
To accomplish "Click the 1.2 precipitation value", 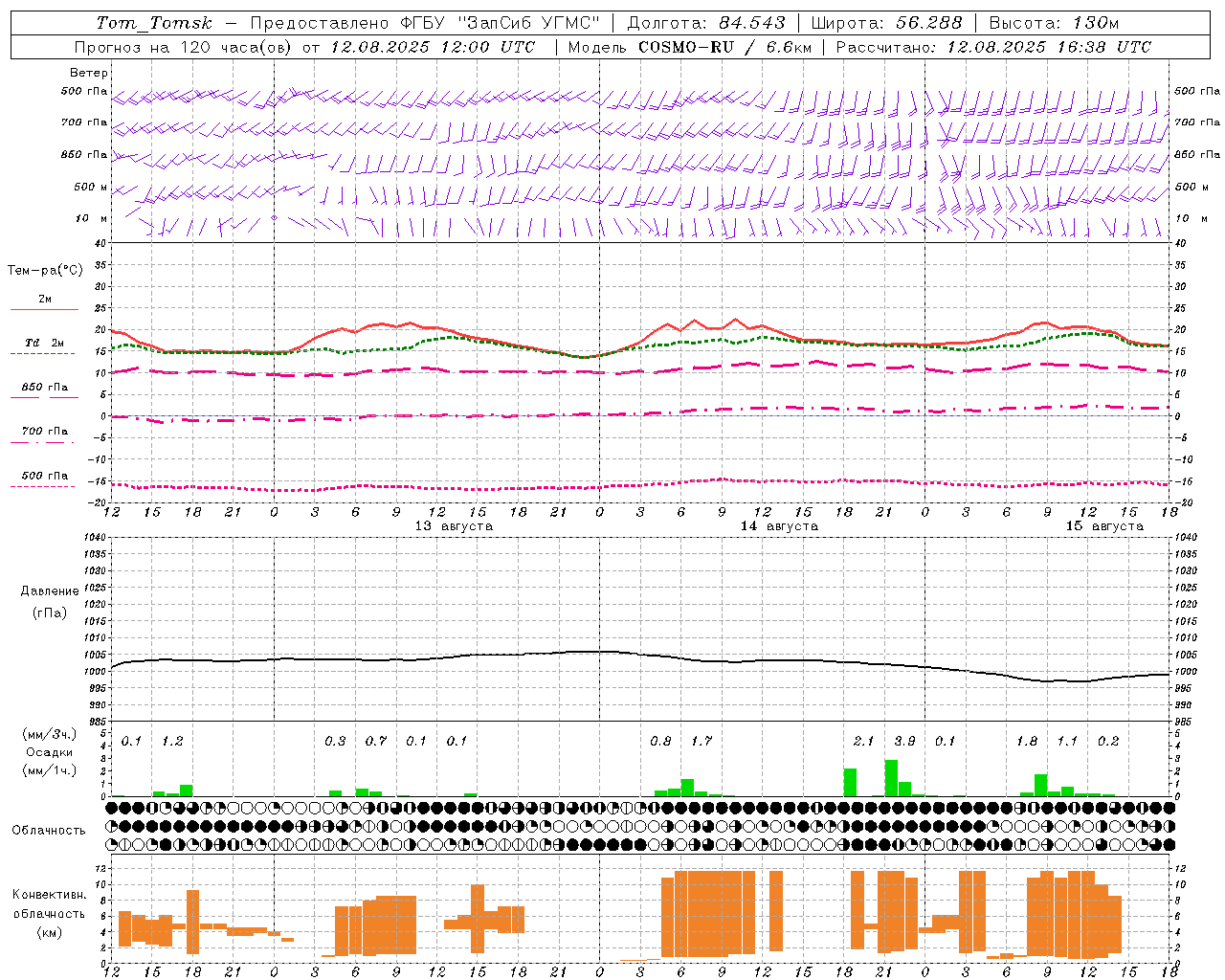I will pos(172,741).
